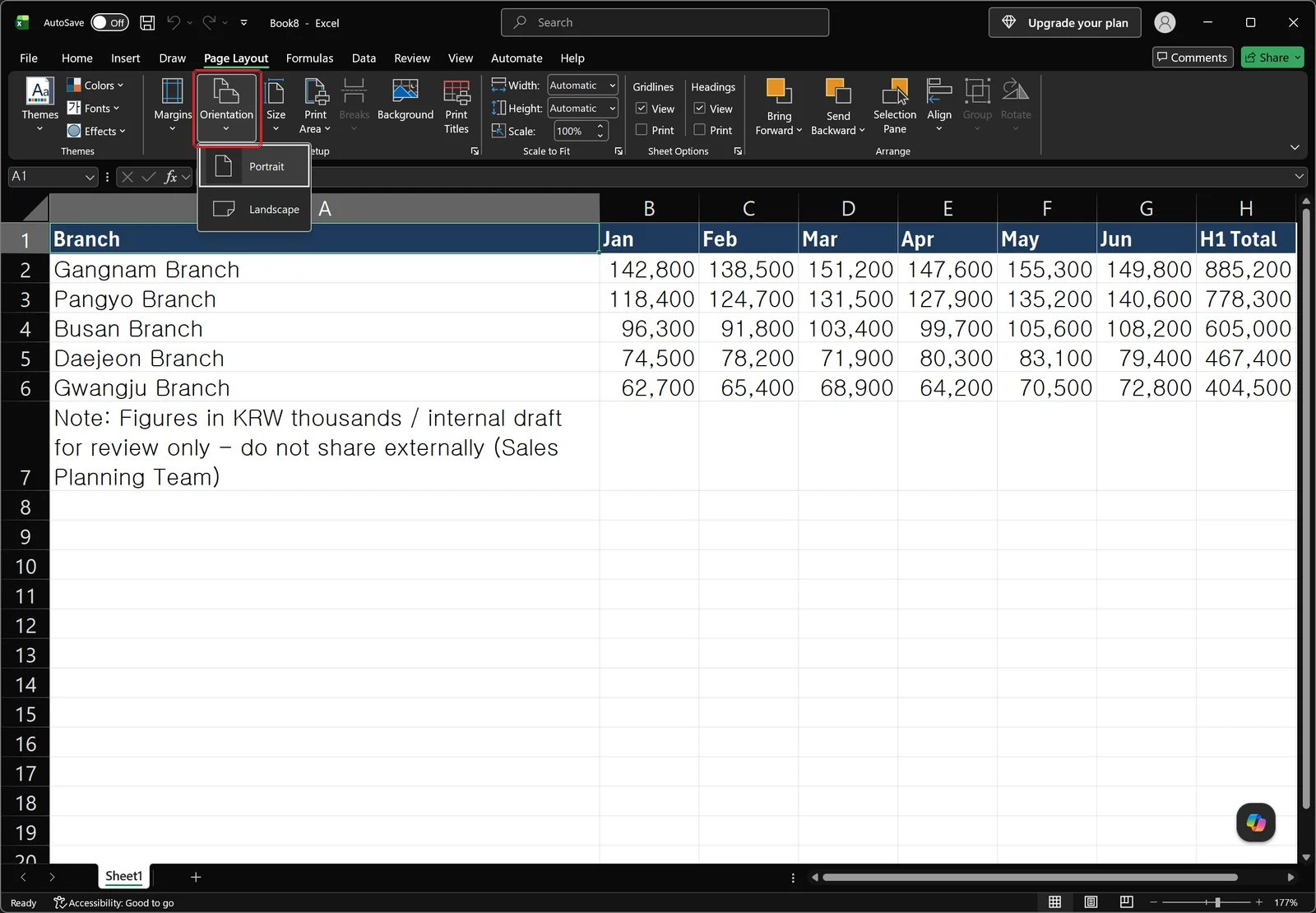This screenshot has height=913, width=1316.
Task: Open the Themes gallery
Action: pyautogui.click(x=39, y=105)
